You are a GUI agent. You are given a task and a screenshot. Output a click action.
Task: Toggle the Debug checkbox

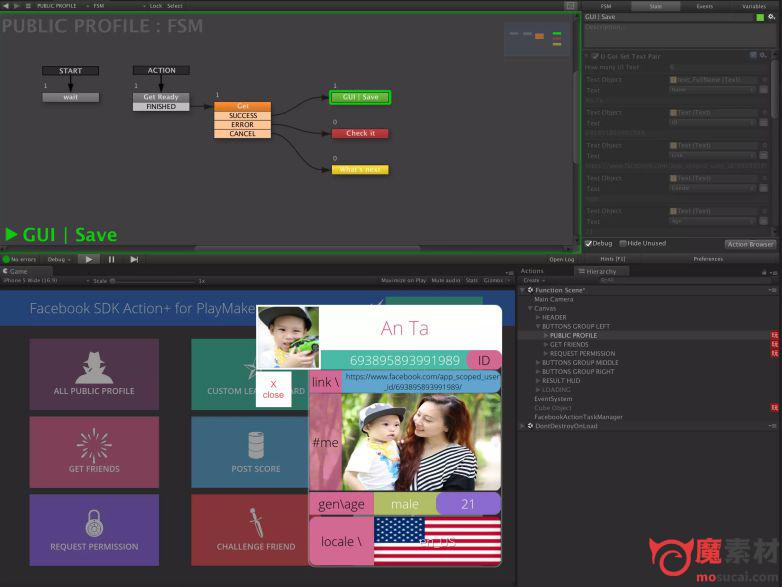click(588, 243)
